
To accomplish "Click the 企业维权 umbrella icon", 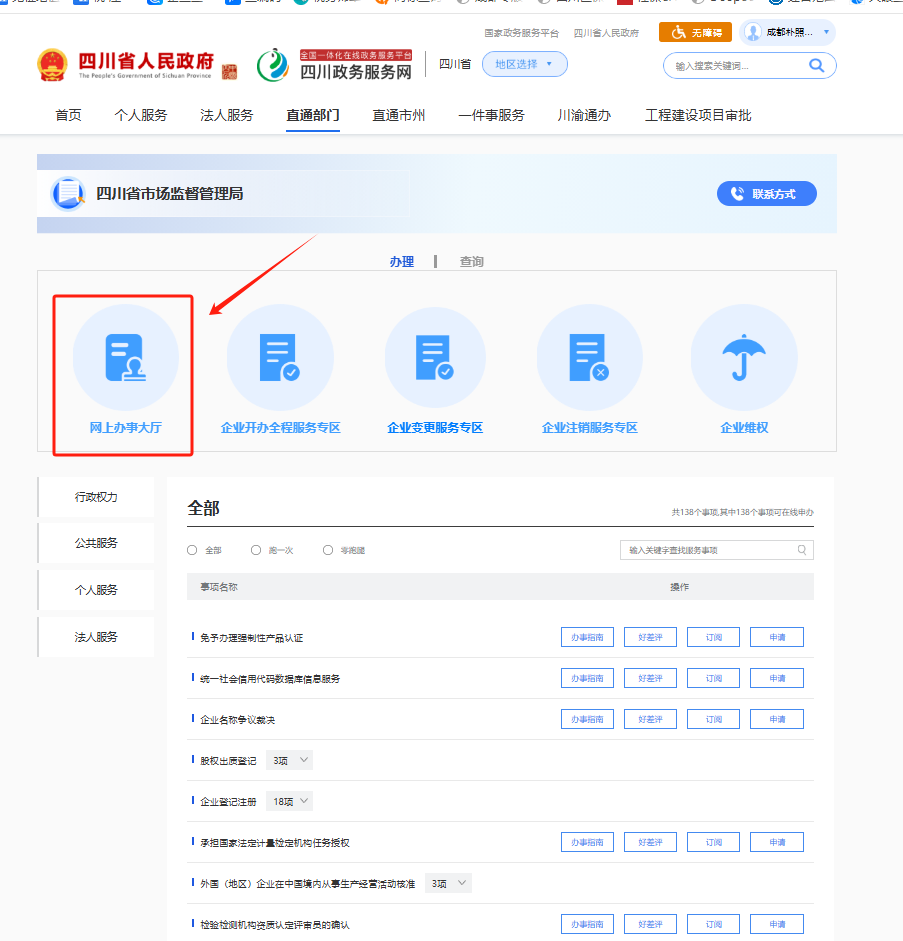I will tap(744, 358).
